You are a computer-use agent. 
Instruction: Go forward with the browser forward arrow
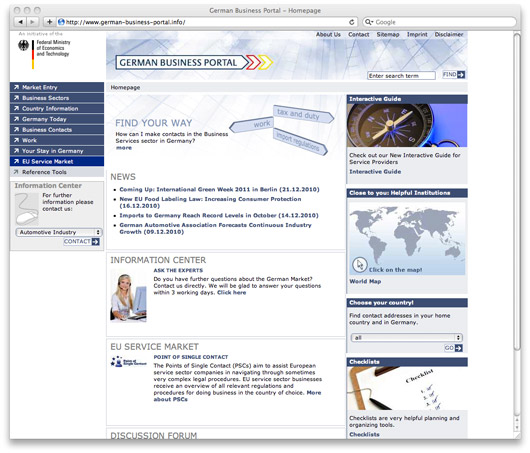pyautogui.click(x=32, y=22)
